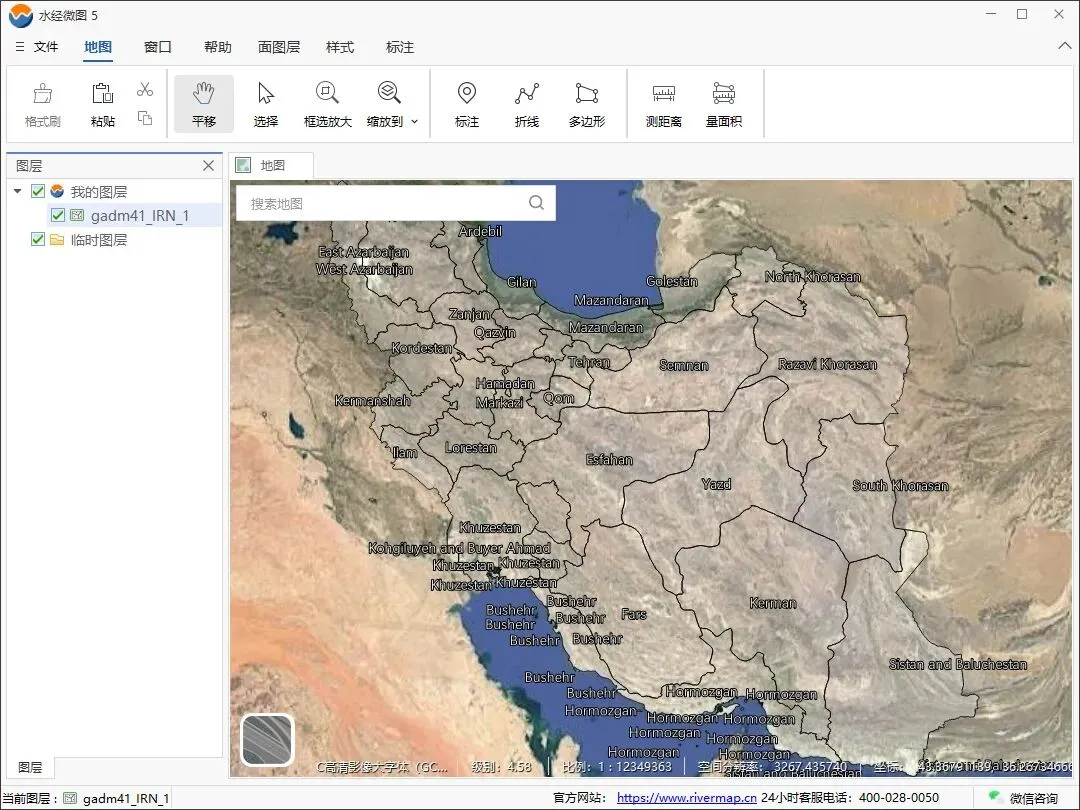Toggle the gadm41_IRN_1 layer checkbox
The width and height of the screenshot is (1080, 810).
coord(58,216)
